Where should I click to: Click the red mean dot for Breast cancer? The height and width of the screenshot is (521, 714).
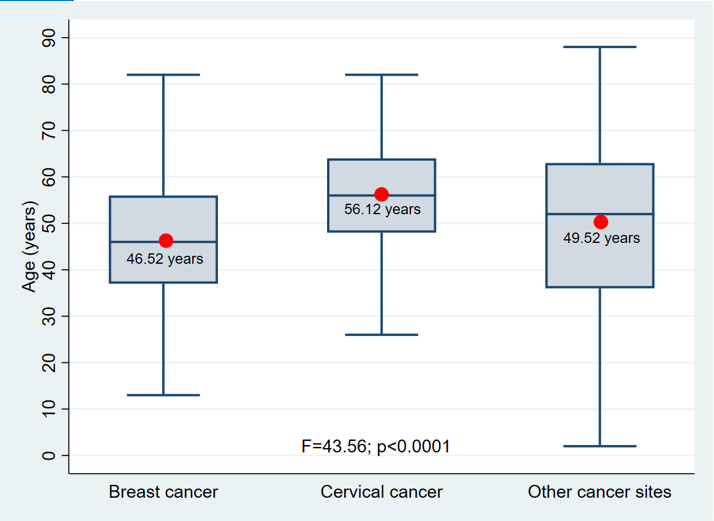point(166,241)
